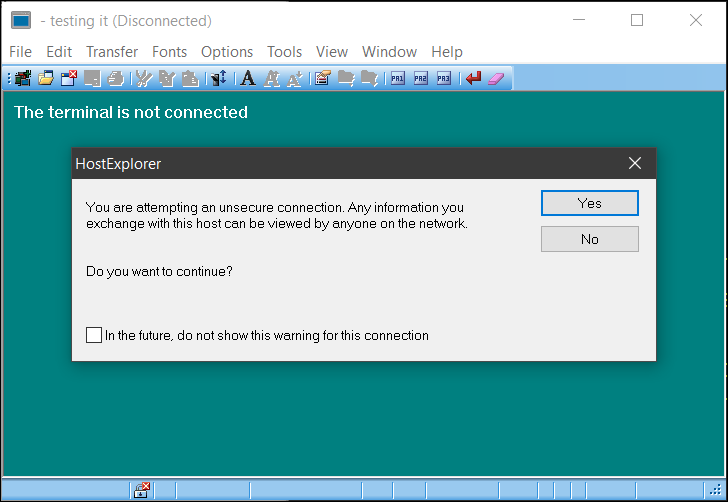Click the Cut scissors icon
Viewport: 728px width, 502px height.
coord(144,78)
